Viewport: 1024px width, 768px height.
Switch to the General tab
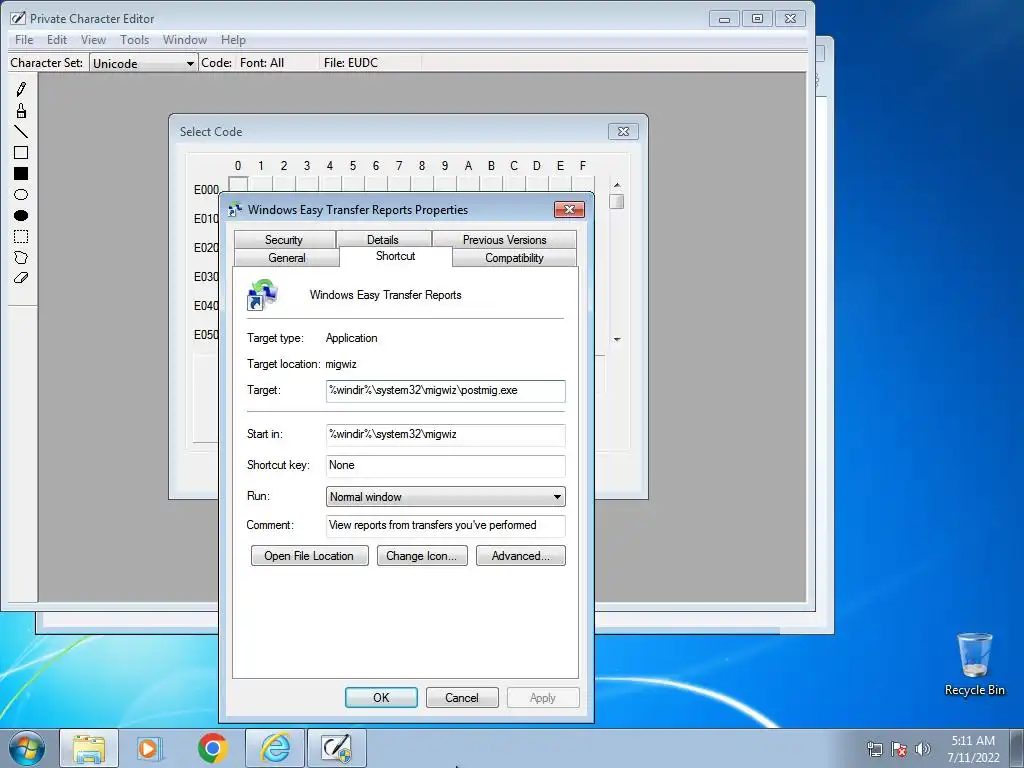[x=287, y=258]
